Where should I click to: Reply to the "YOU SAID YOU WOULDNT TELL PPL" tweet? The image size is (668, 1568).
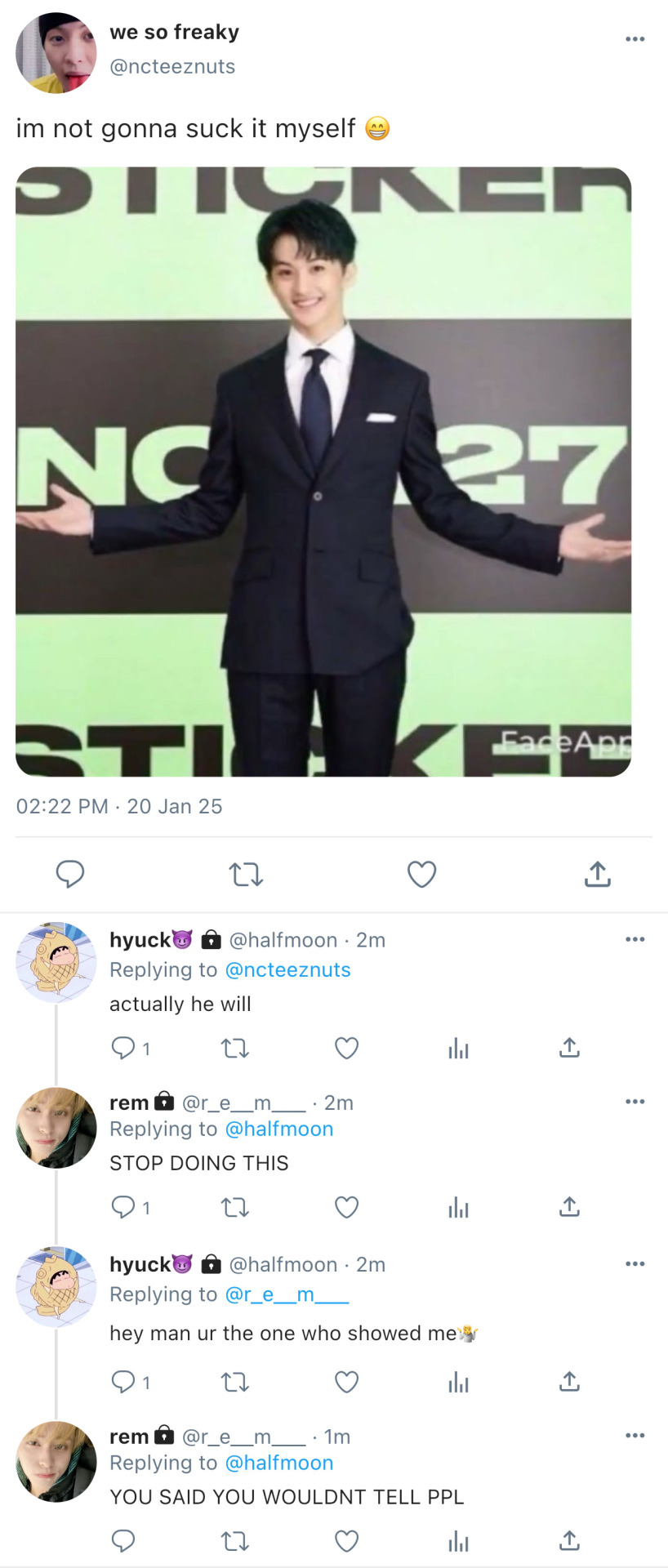click(122, 1541)
